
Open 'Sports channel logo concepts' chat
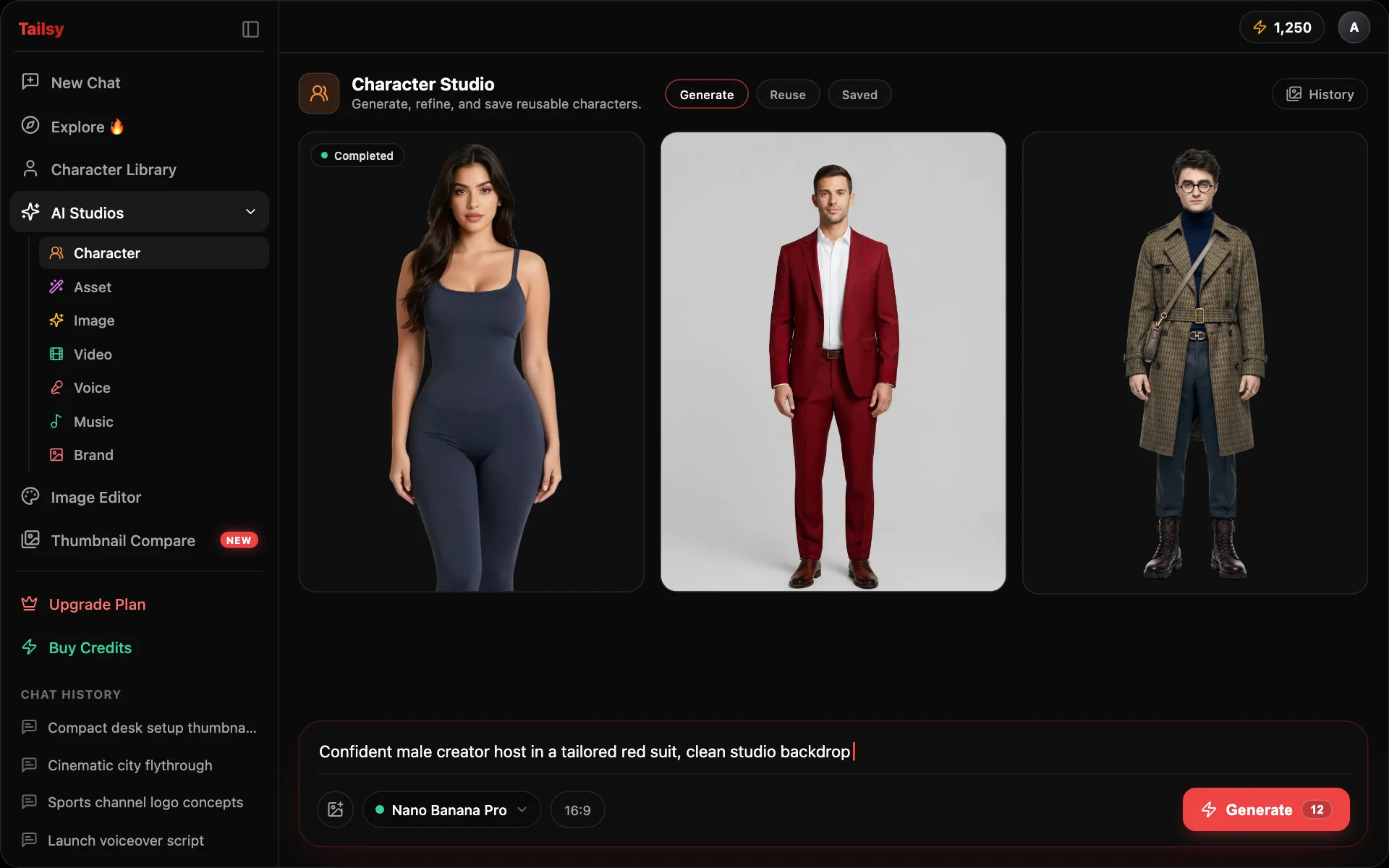140,802
